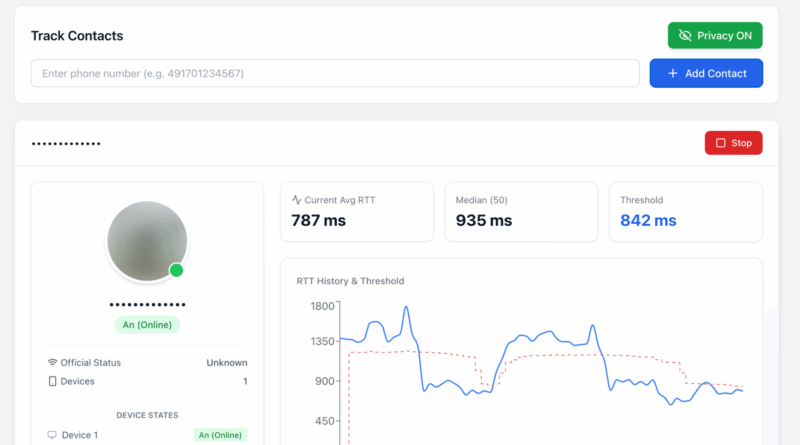
Task: Click the blue 842 ms threshold value
Action: 648,220
